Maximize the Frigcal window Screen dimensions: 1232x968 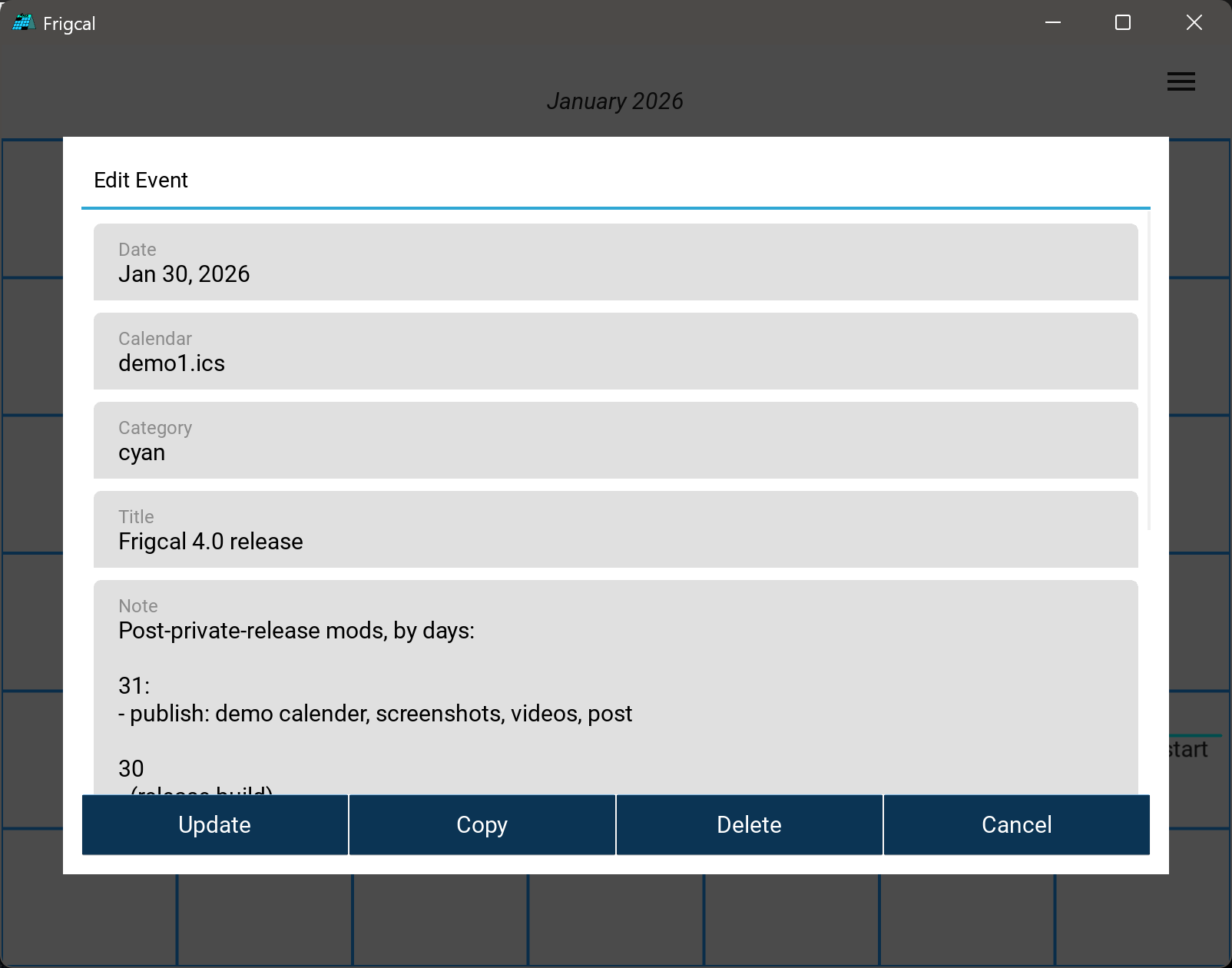(1122, 23)
